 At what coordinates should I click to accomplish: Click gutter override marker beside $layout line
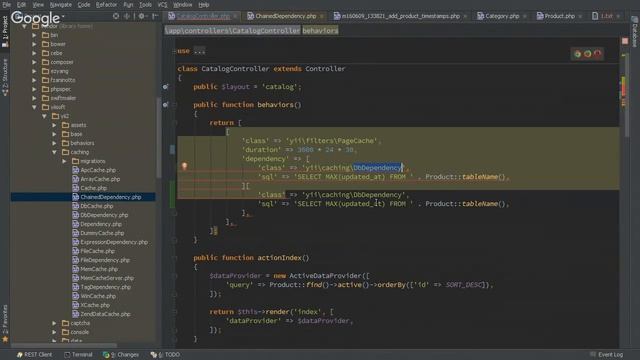165,87
